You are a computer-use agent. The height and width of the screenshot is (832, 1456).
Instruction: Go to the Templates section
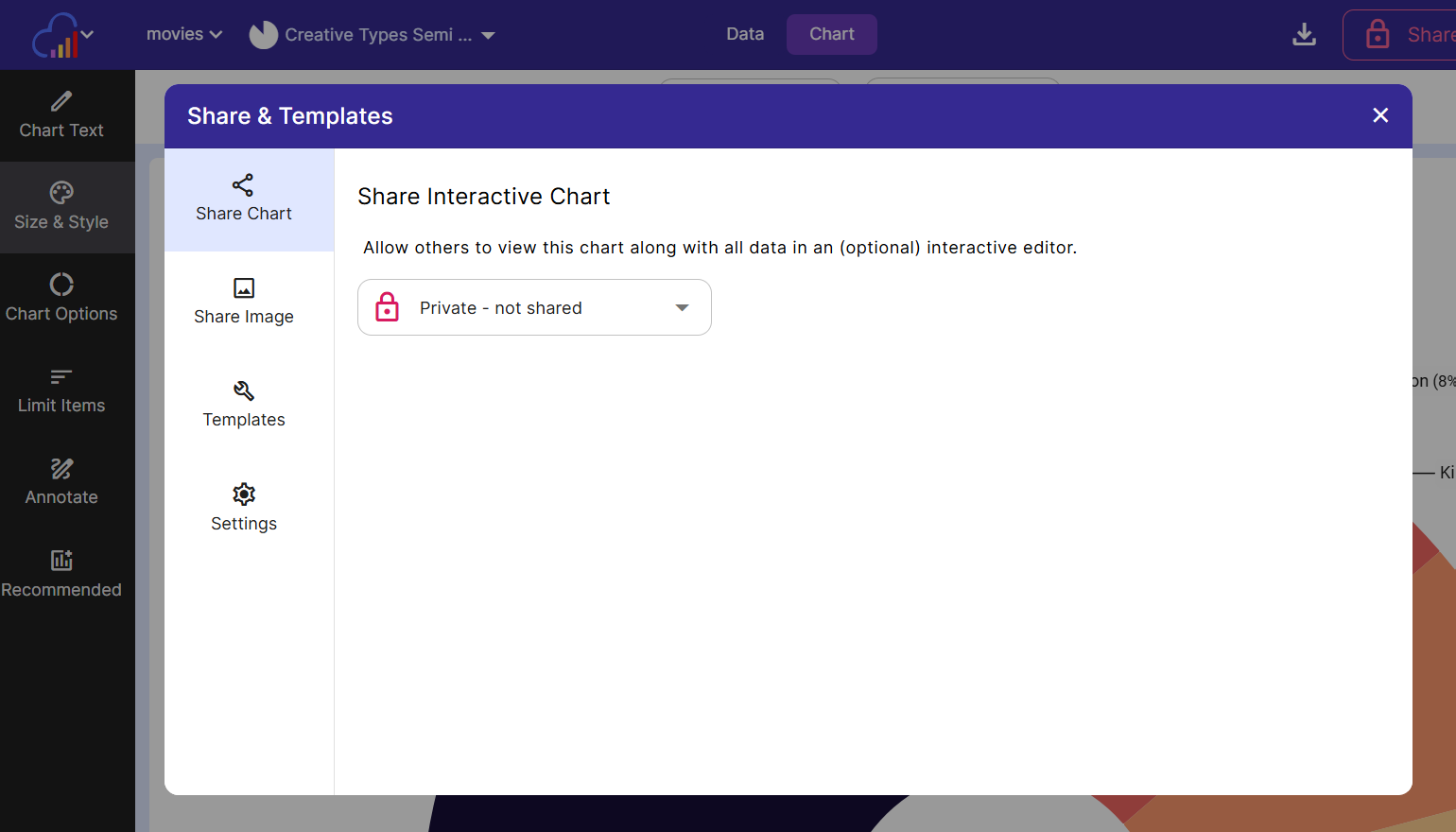244,406
